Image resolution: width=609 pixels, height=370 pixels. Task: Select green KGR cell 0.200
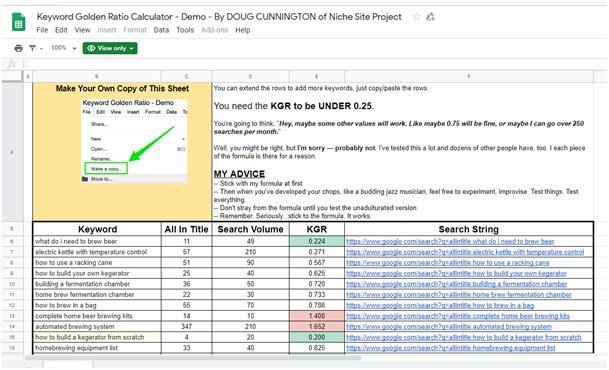(x=317, y=337)
